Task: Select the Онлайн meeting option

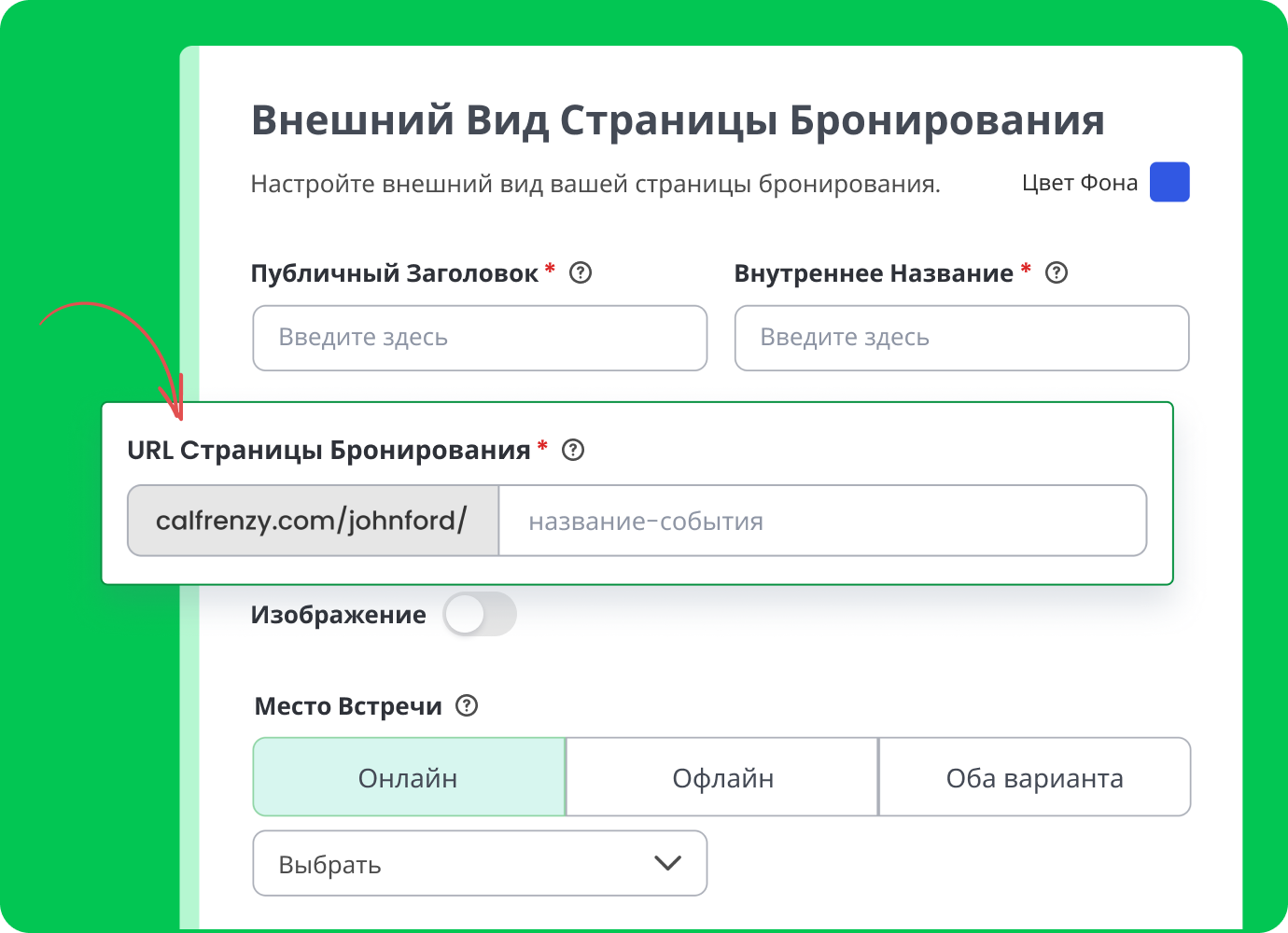Action: 409,777
